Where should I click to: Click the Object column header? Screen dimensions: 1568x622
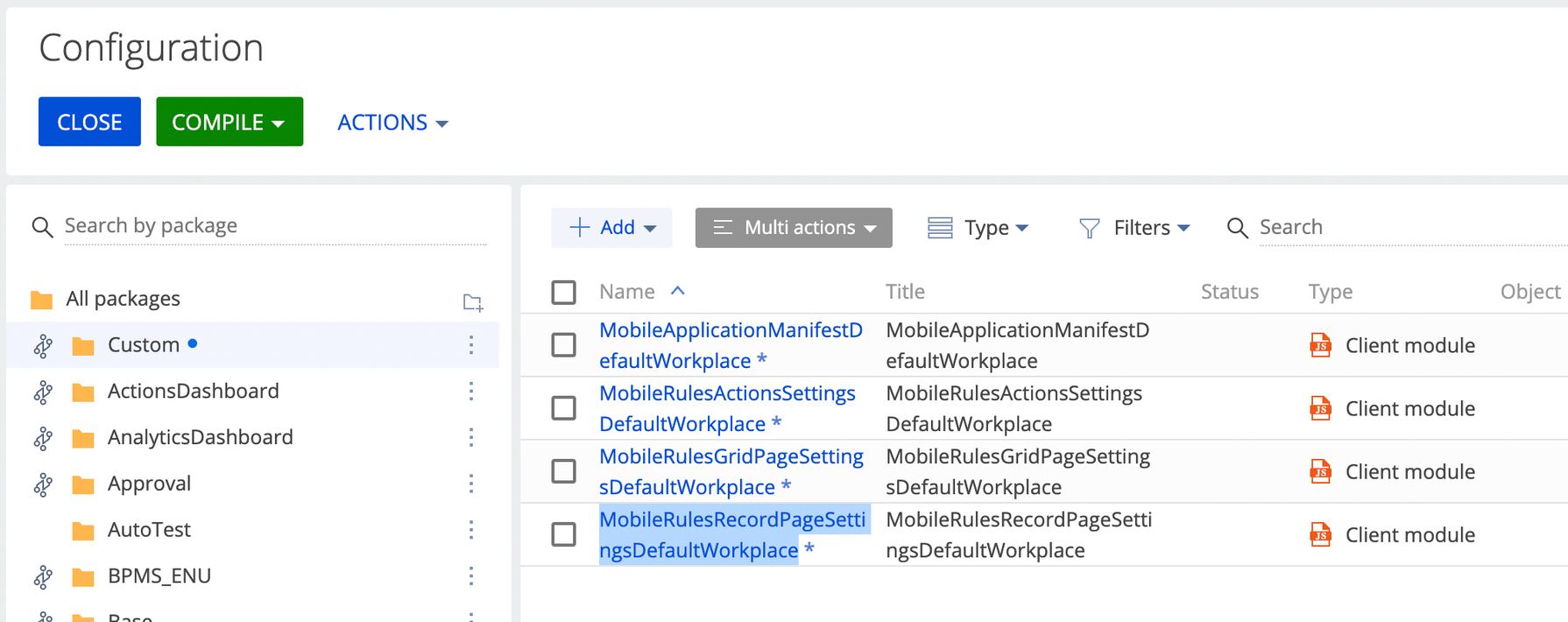click(x=1530, y=292)
